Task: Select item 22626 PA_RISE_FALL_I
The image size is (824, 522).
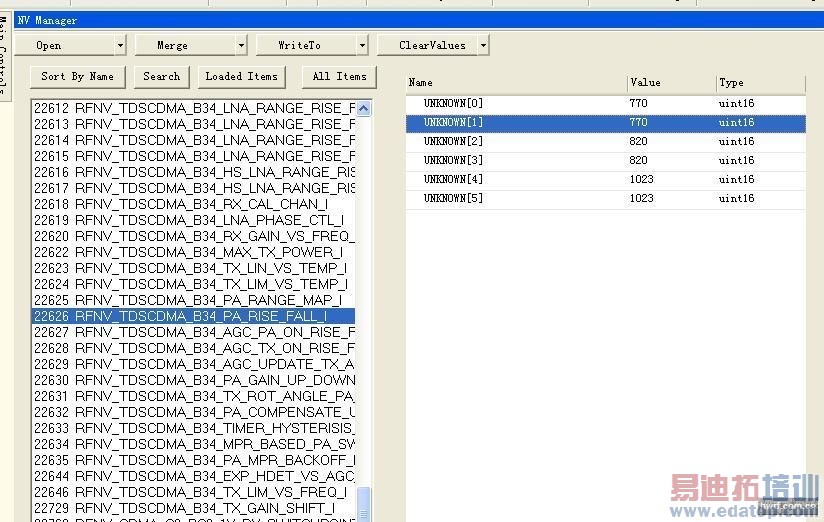Action: pyautogui.click(x=194, y=316)
